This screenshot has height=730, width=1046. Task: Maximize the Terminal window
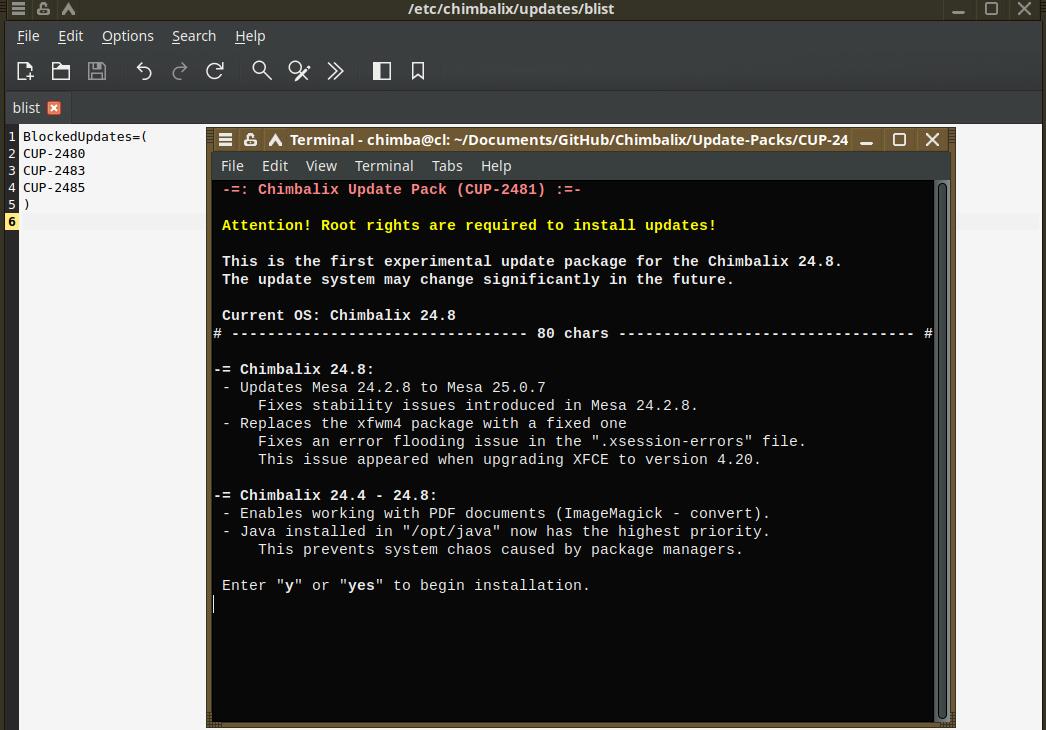[x=899, y=139]
